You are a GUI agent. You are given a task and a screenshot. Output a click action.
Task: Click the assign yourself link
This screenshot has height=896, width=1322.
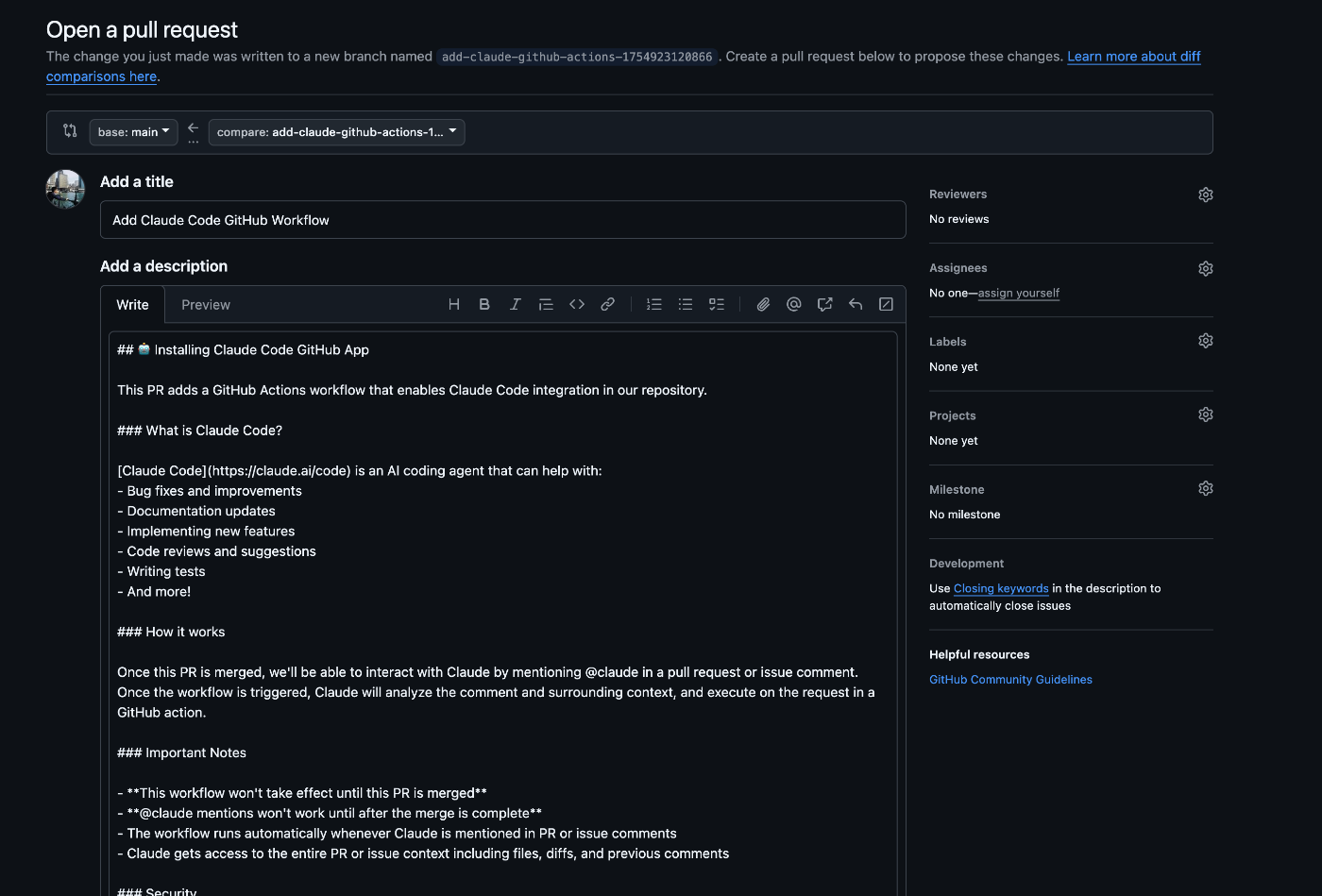coord(1019,293)
